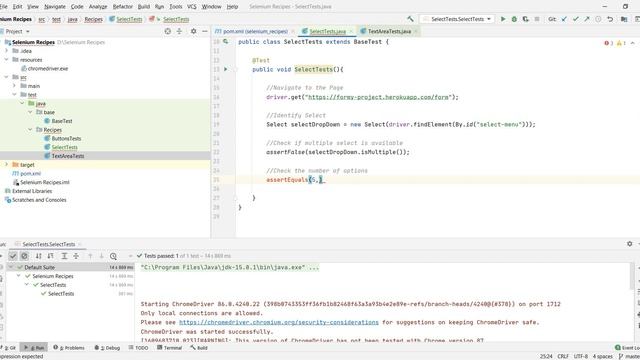Click the CRLF line separator status

tap(563, 356)
